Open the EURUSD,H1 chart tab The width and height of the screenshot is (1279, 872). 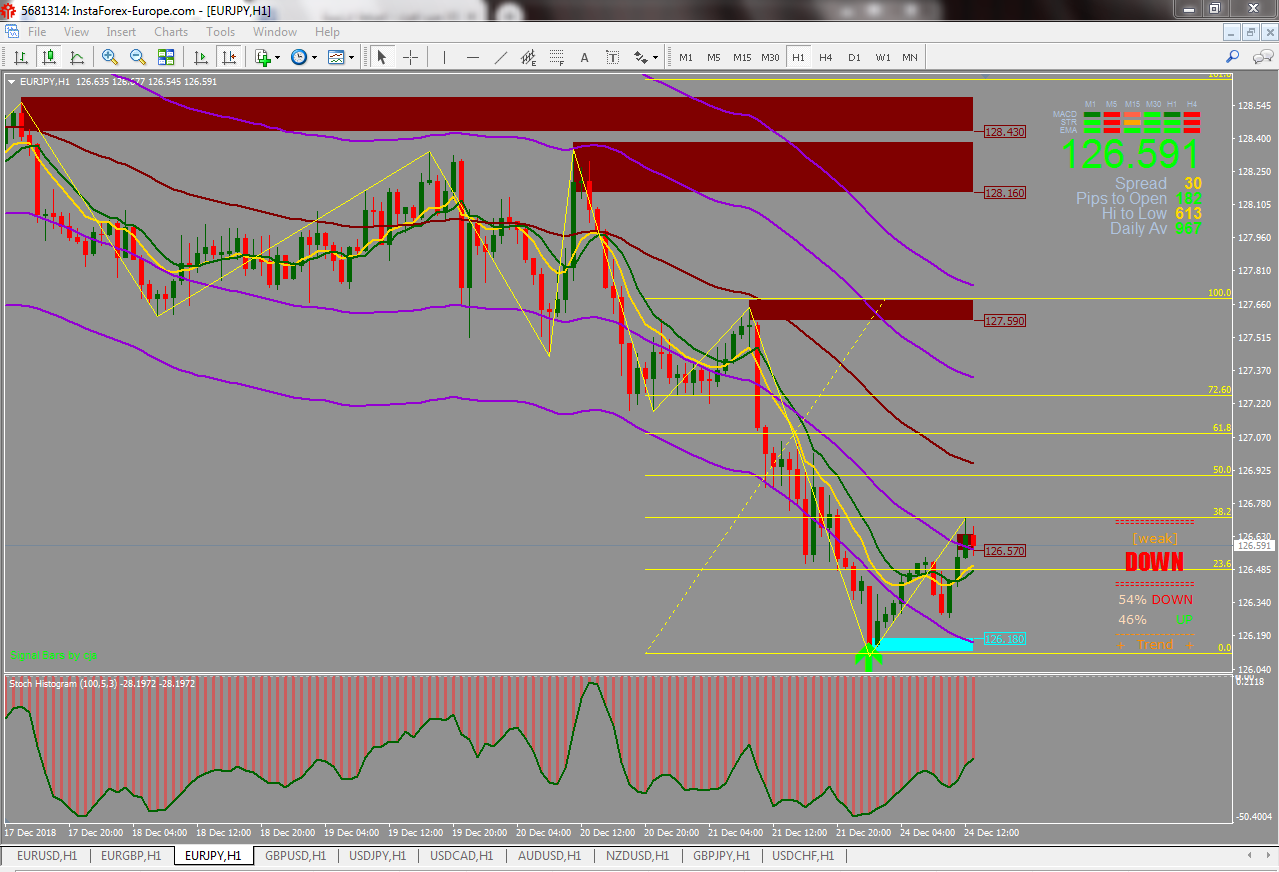[46, 856]
